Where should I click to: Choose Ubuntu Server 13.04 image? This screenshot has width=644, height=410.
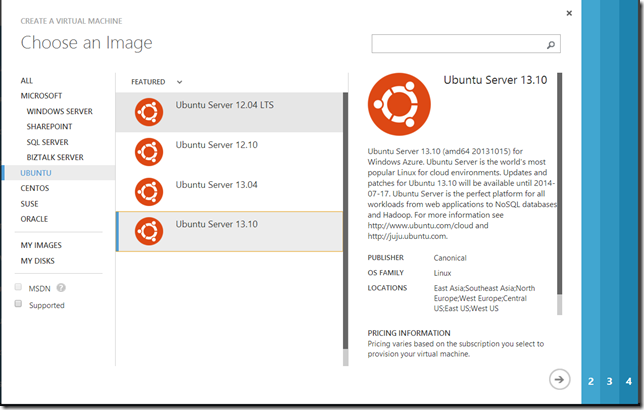tap(229, 191)
